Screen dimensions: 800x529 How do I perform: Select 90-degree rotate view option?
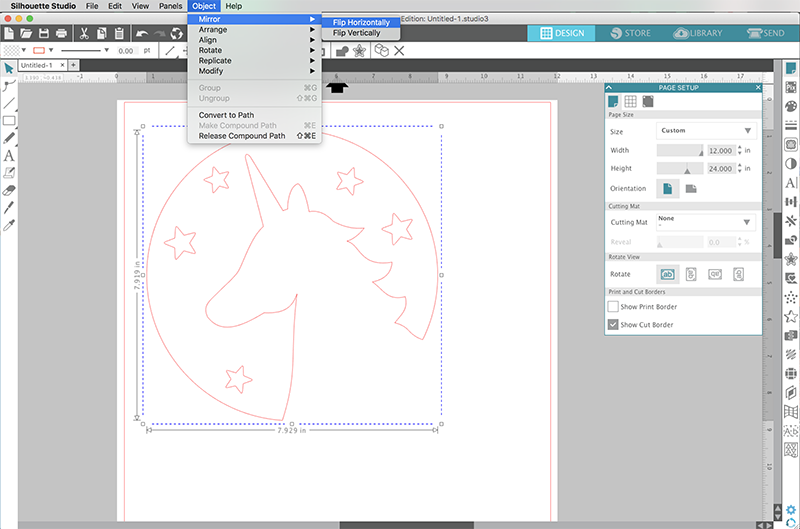(691, 274)
